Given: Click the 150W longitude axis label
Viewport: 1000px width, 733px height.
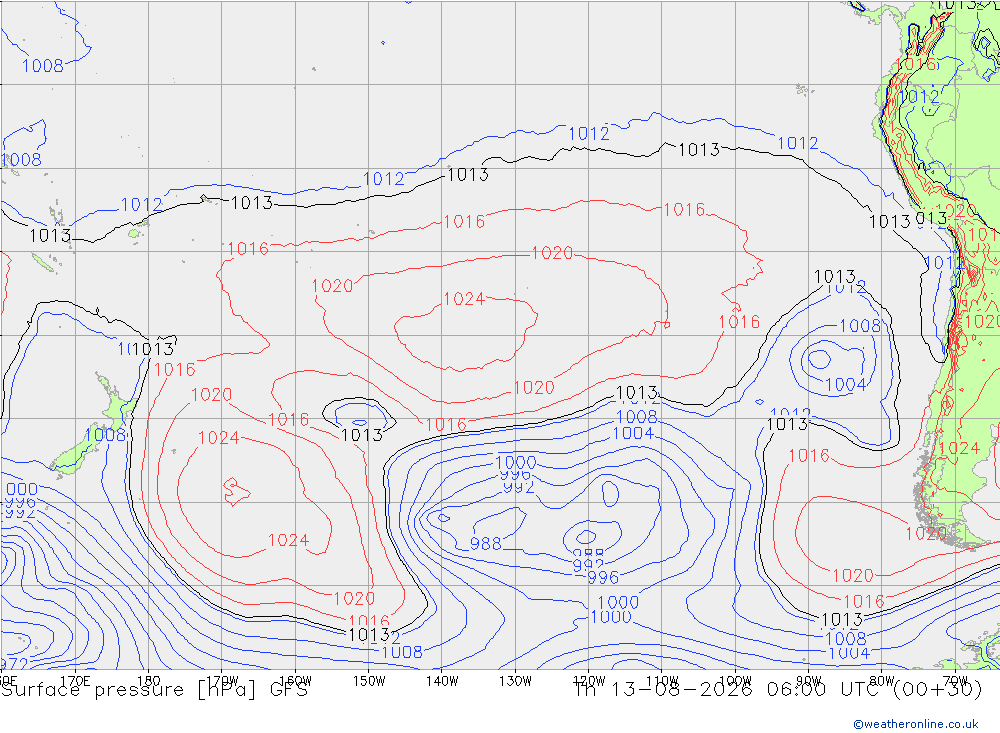Looking at the screenshot, I should tap(369, 681).
